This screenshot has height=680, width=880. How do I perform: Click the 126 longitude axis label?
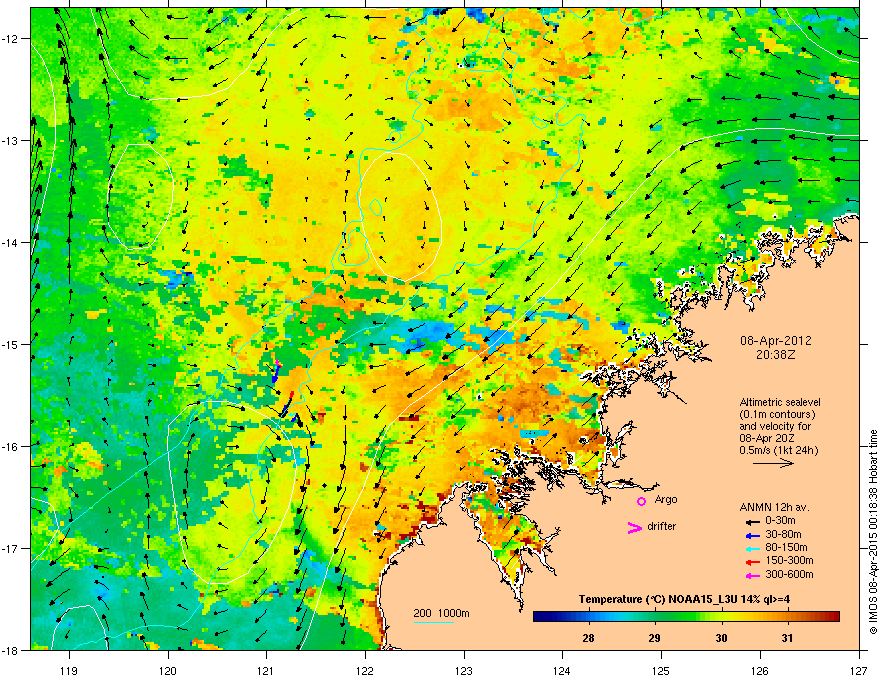tap(760, 670)
